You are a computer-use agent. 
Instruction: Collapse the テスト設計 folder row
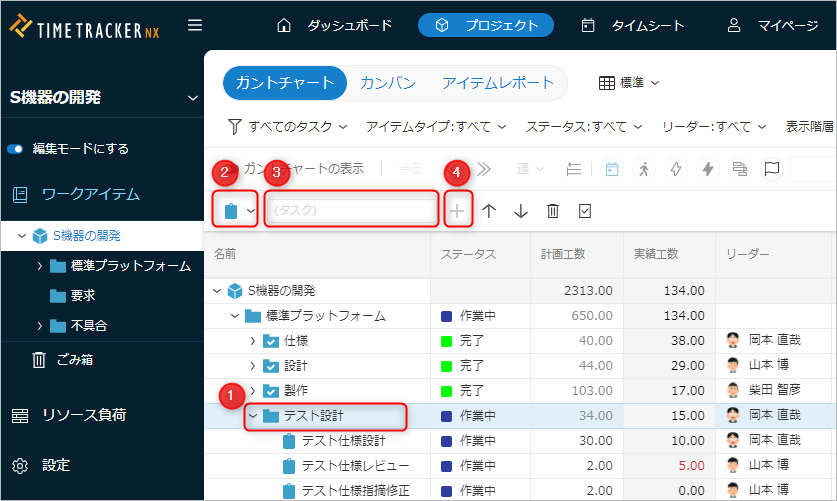coord(253,416)
